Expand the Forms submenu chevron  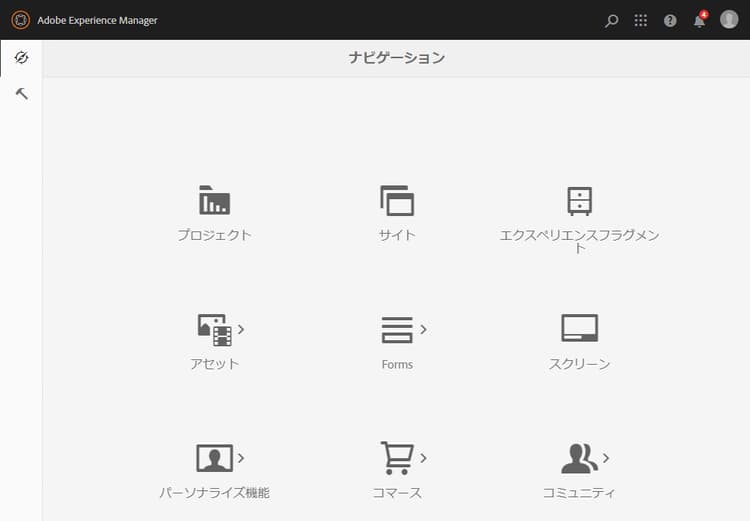423,330
